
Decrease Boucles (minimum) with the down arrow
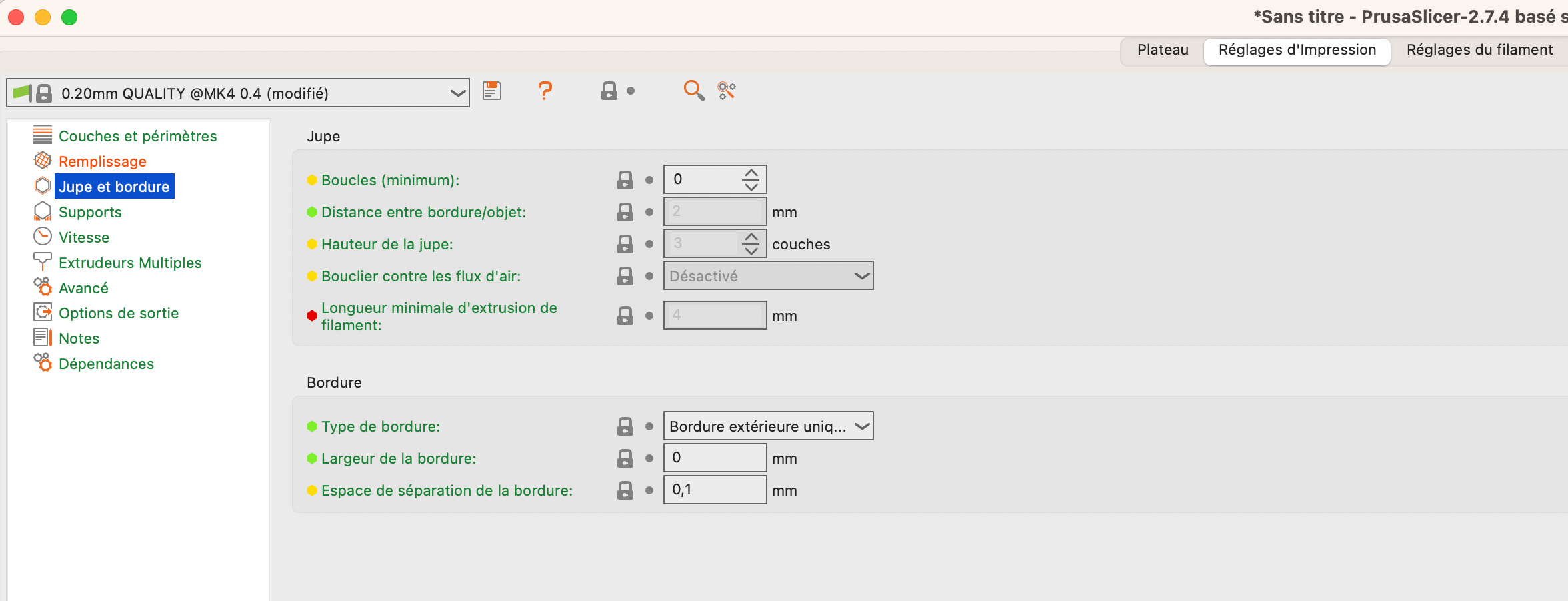pos(751,187)
